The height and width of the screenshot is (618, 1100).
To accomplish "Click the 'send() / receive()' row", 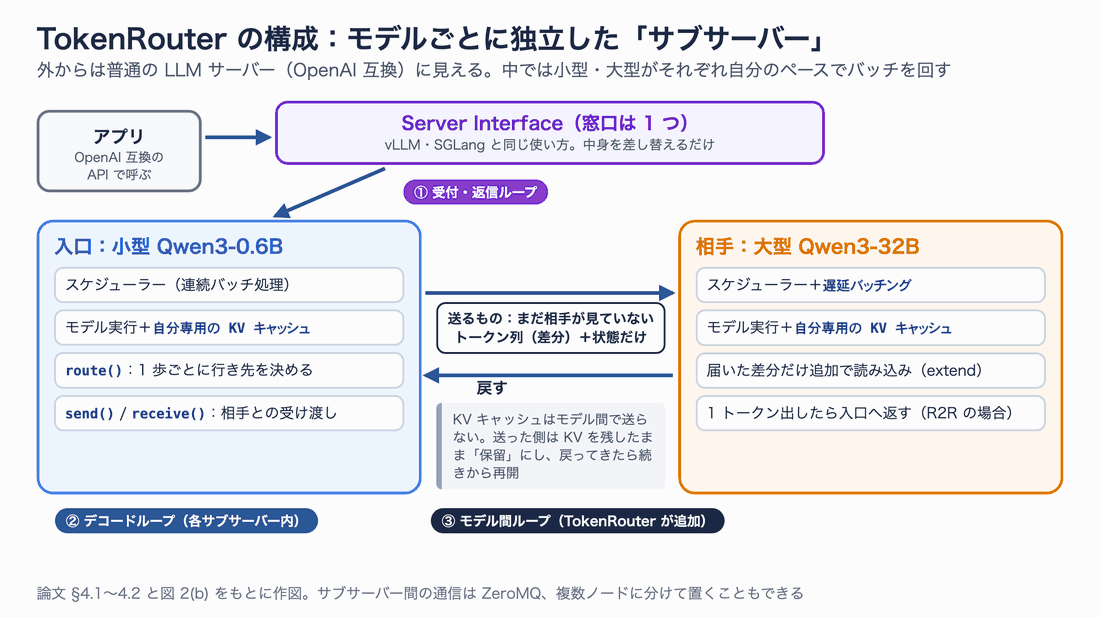I will pyautogui.click(x=229, y=413).
